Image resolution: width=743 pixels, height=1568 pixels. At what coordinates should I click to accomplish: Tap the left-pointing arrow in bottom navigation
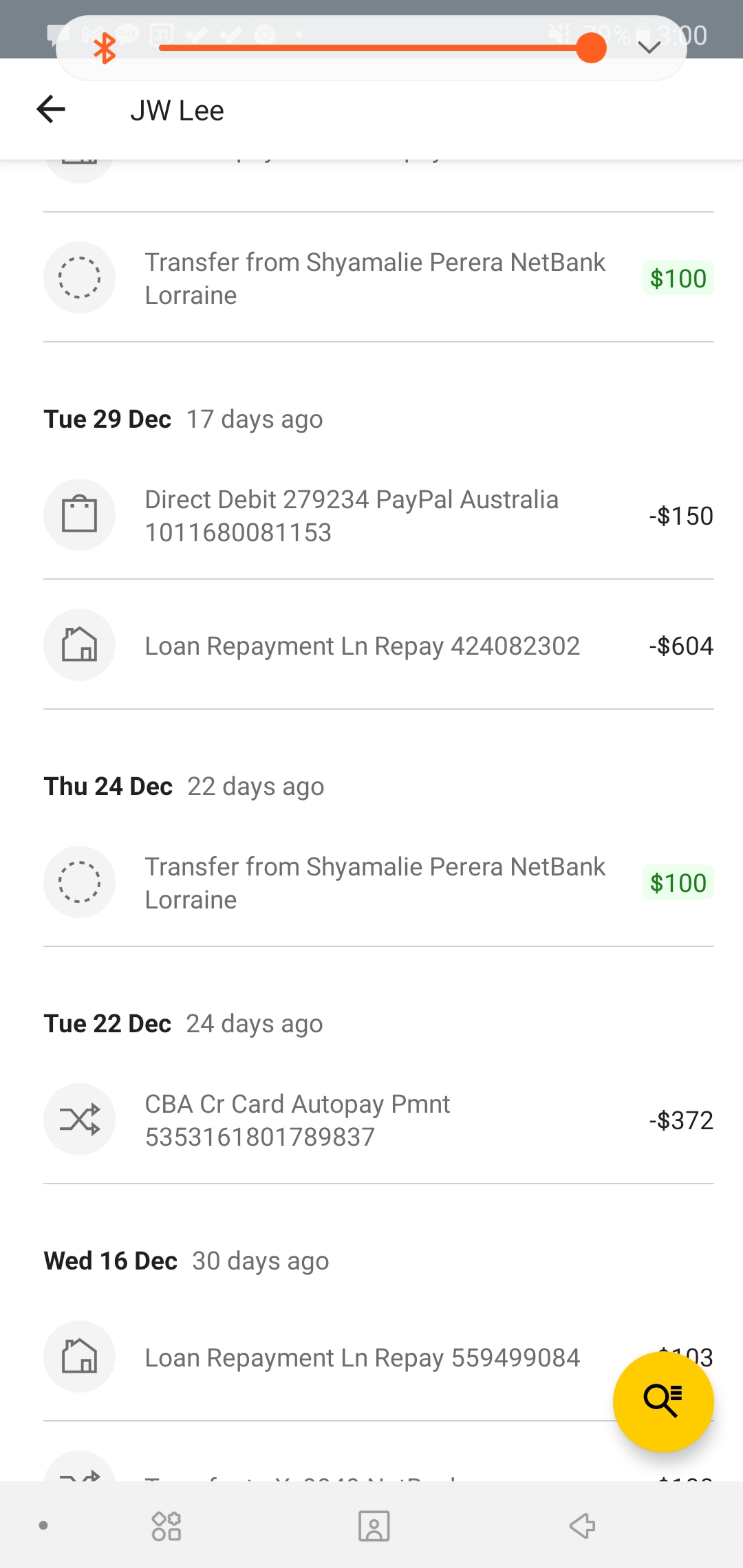(x=582, y=1525)
